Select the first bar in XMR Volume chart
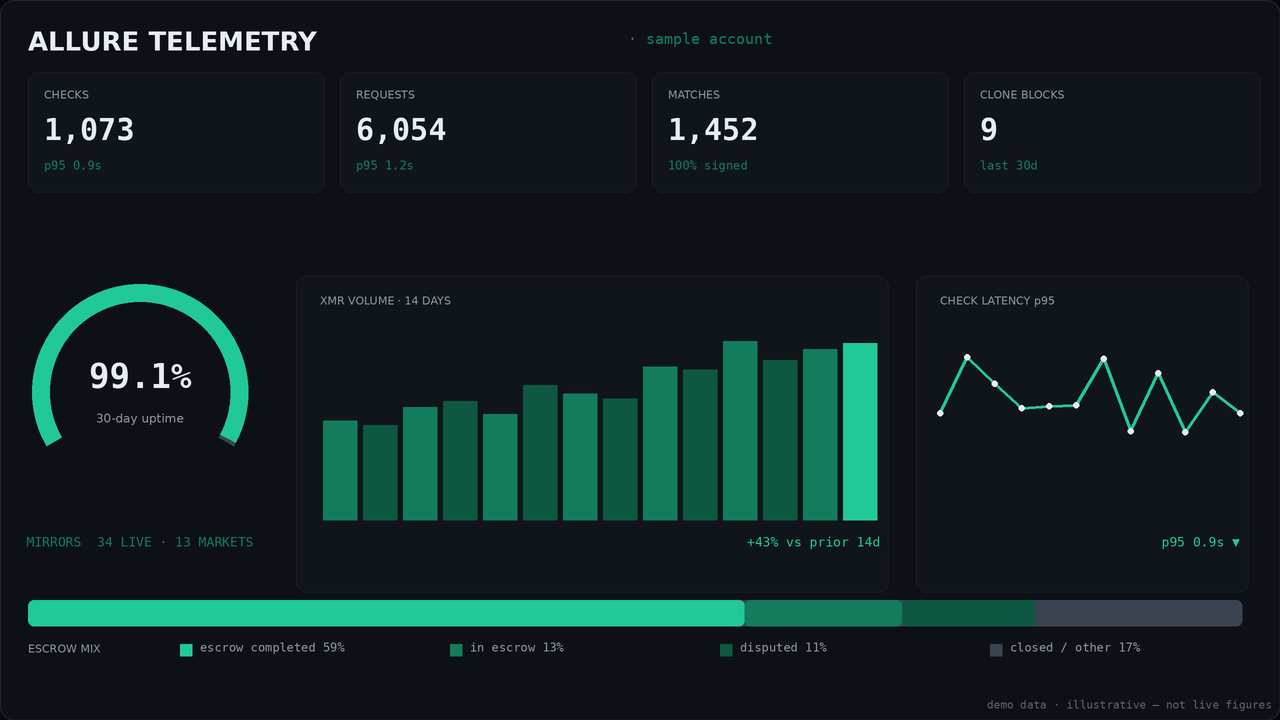 tap(340, 470)
